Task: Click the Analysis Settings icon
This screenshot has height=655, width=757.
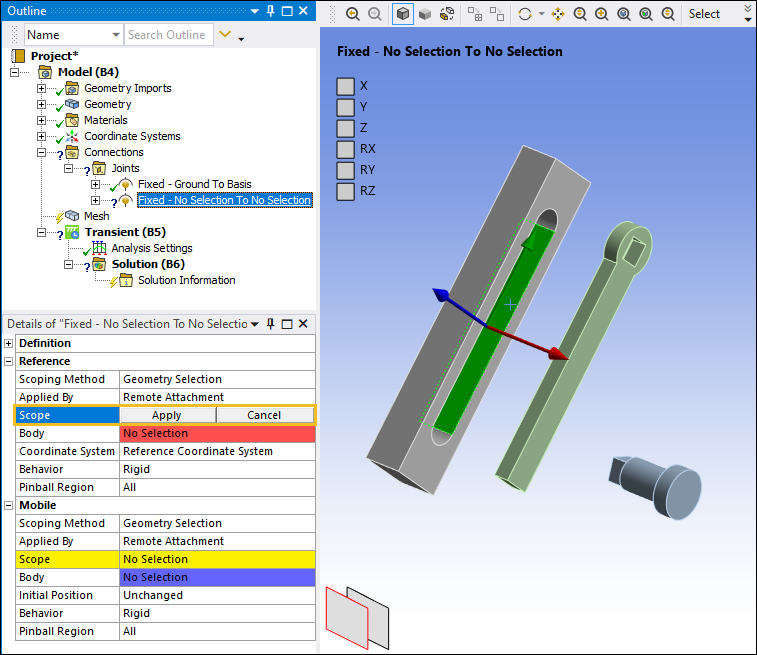Action: pos(99,248)
